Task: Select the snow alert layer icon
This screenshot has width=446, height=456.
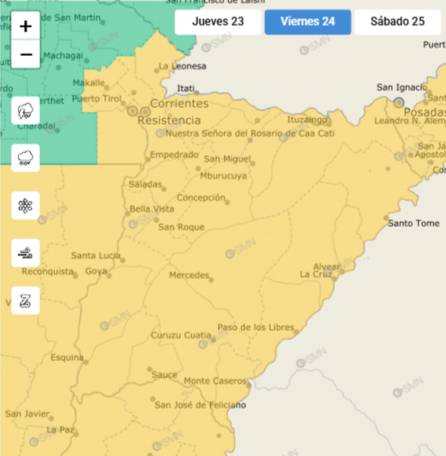Action: click(x=25, y=206)
